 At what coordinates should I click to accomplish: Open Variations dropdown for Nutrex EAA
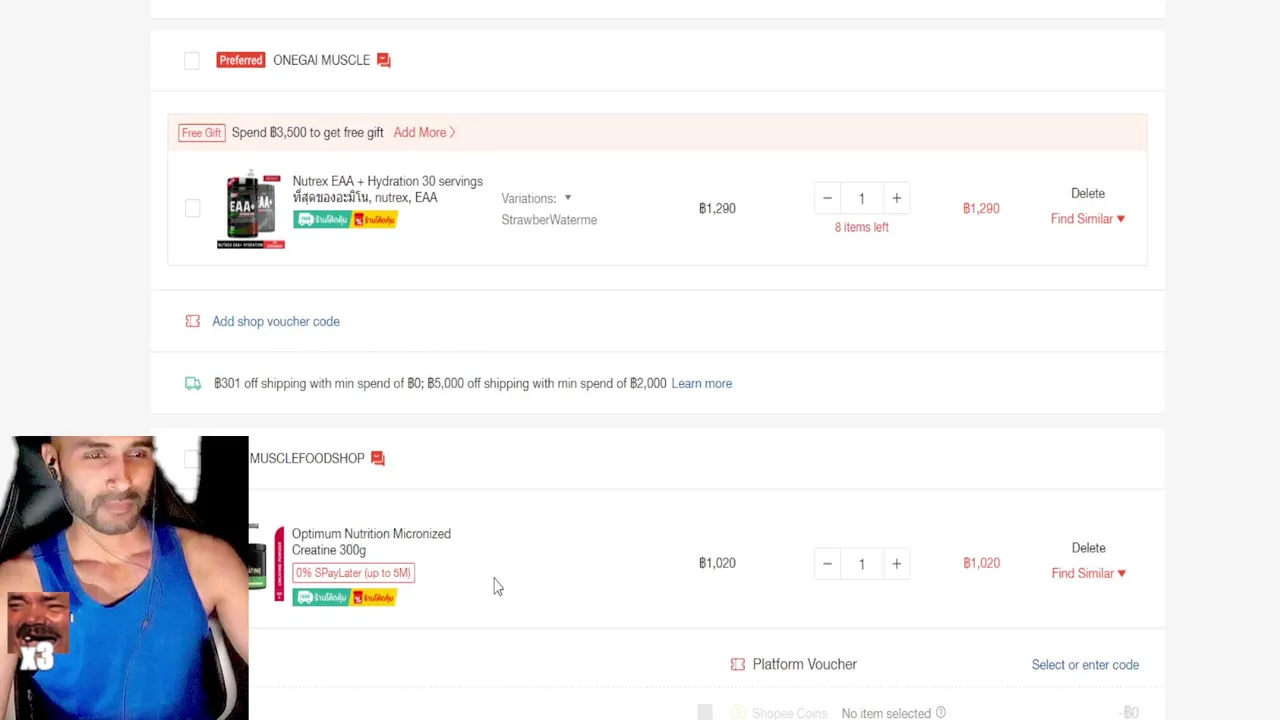pyautogui.click(x=537, y=198)
